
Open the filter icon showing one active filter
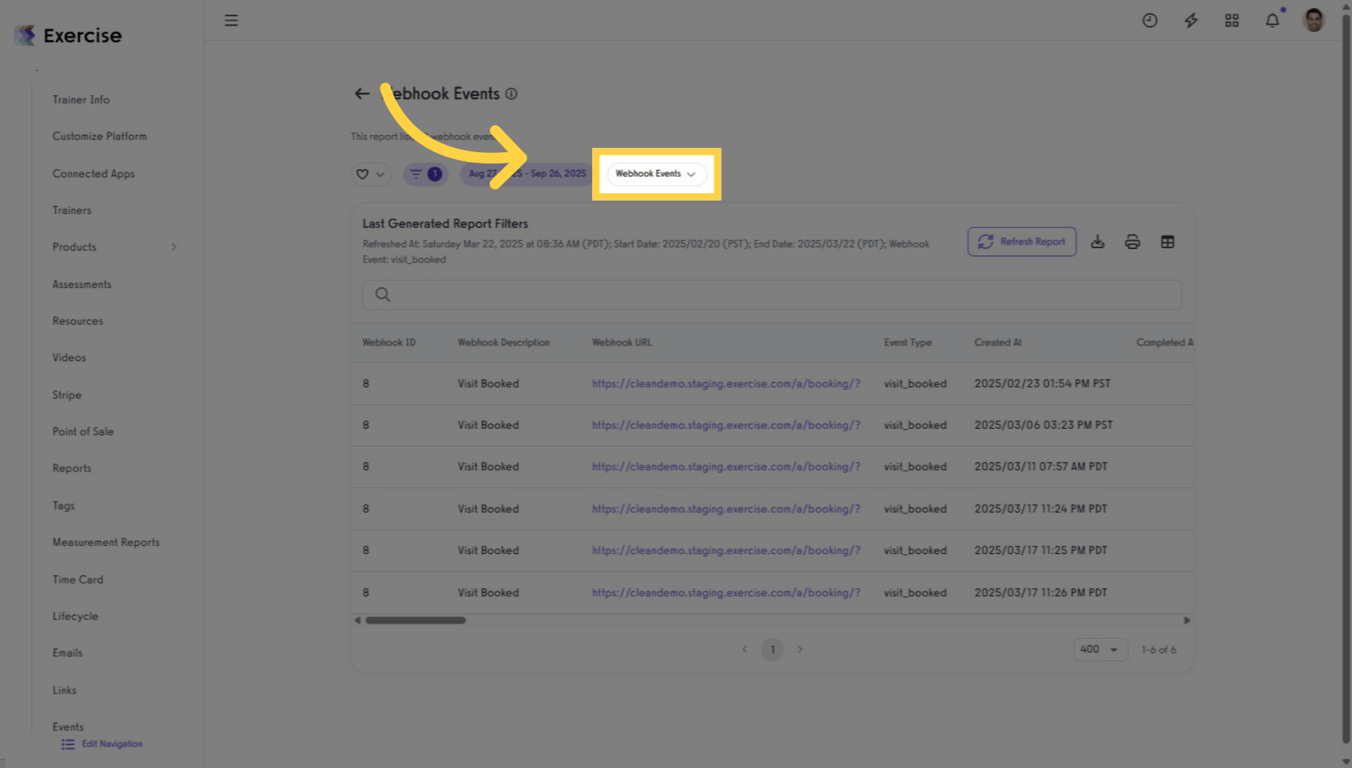tap(425, 173)
